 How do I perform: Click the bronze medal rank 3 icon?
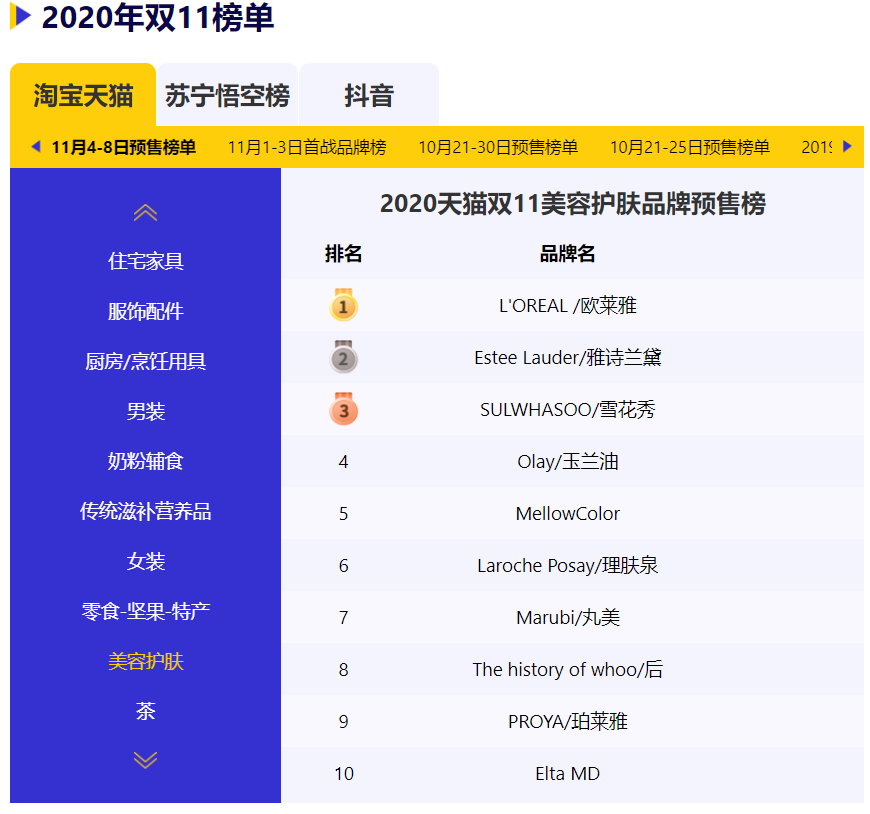[343, 409]
